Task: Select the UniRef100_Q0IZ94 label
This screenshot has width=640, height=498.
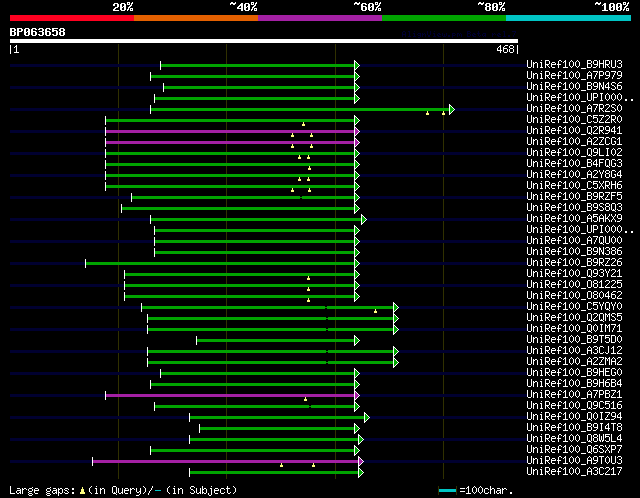Action: click(574, 417)
